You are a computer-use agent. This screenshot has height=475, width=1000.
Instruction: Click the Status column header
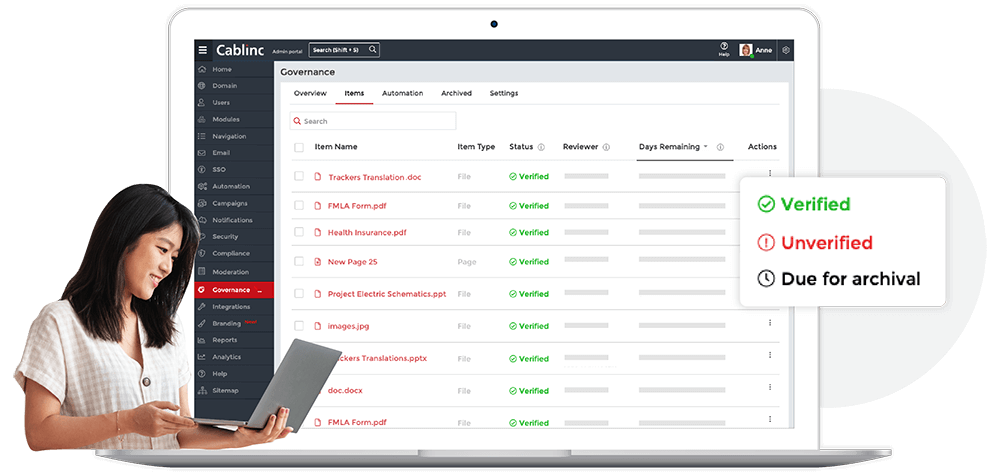(x=521, y=147)
